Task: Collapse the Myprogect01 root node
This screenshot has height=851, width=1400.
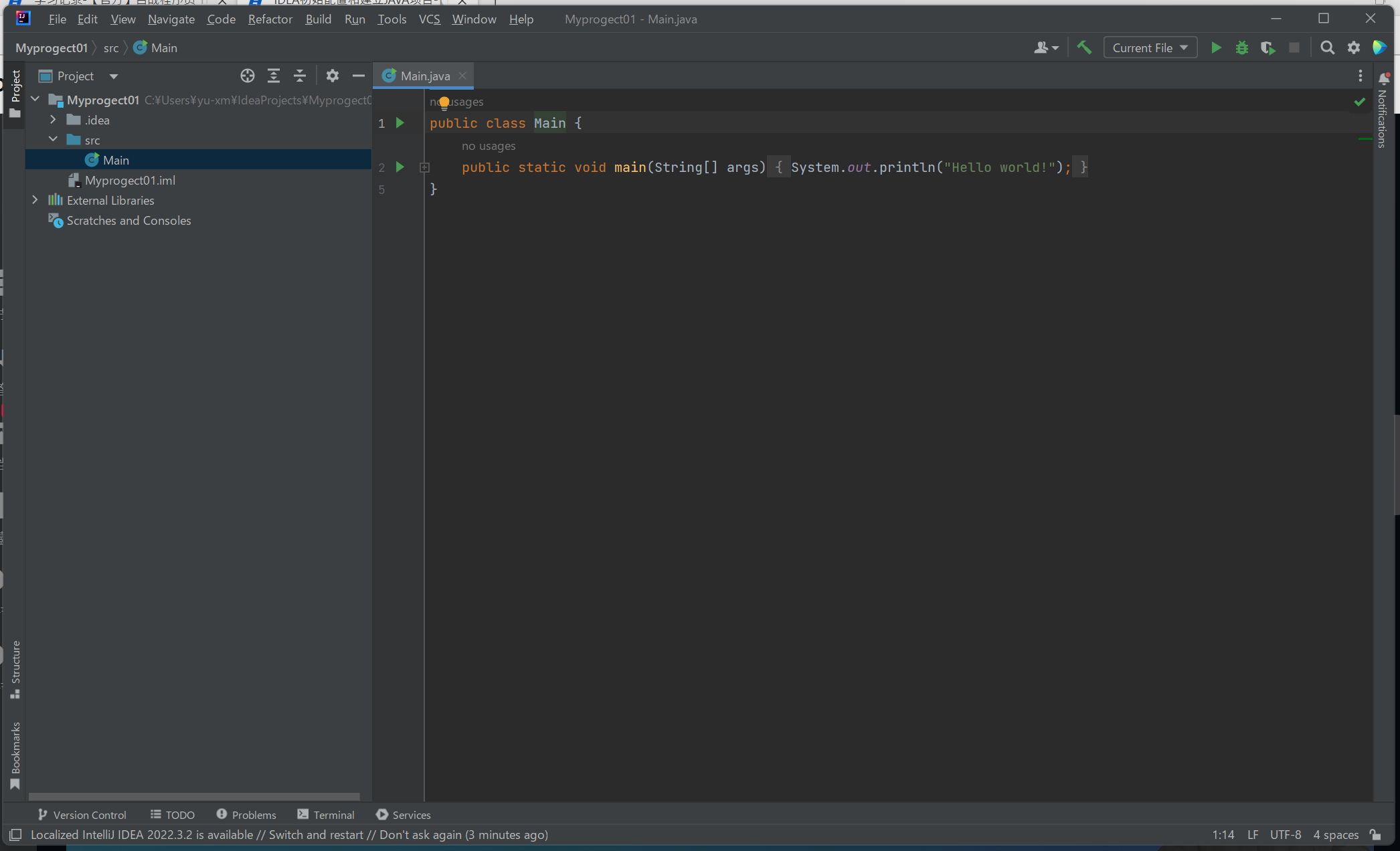Action: click(35, 100)
